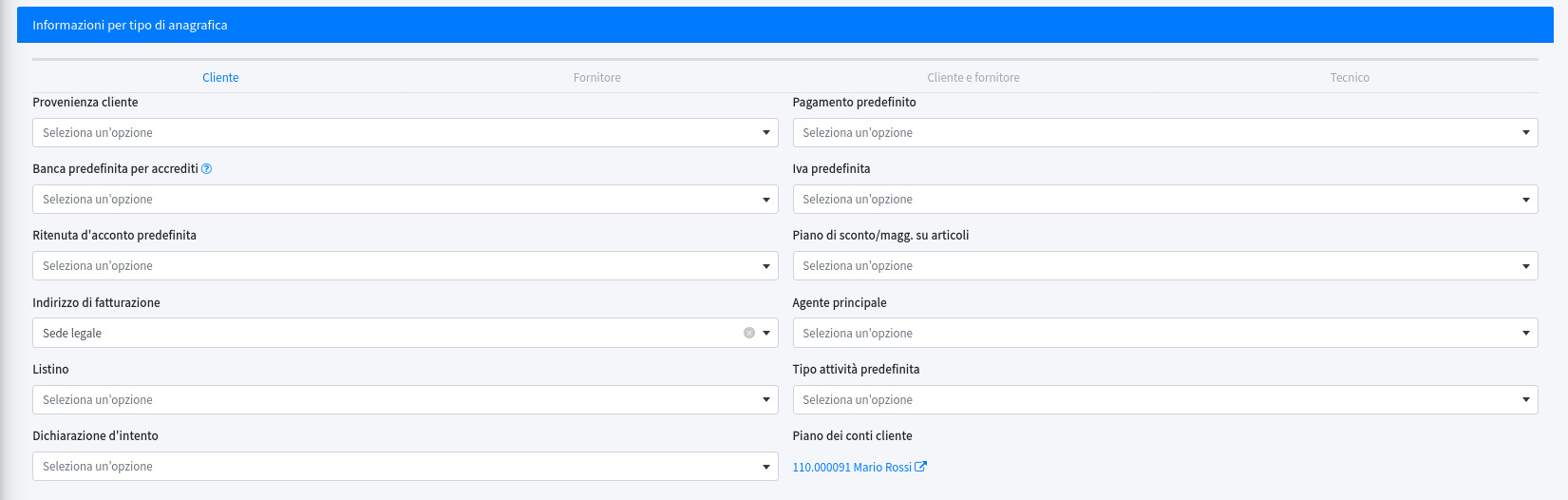This screenshot has height=500, width=1568.
Task: Open the Listino dropdown
Action: coord(405,400)
